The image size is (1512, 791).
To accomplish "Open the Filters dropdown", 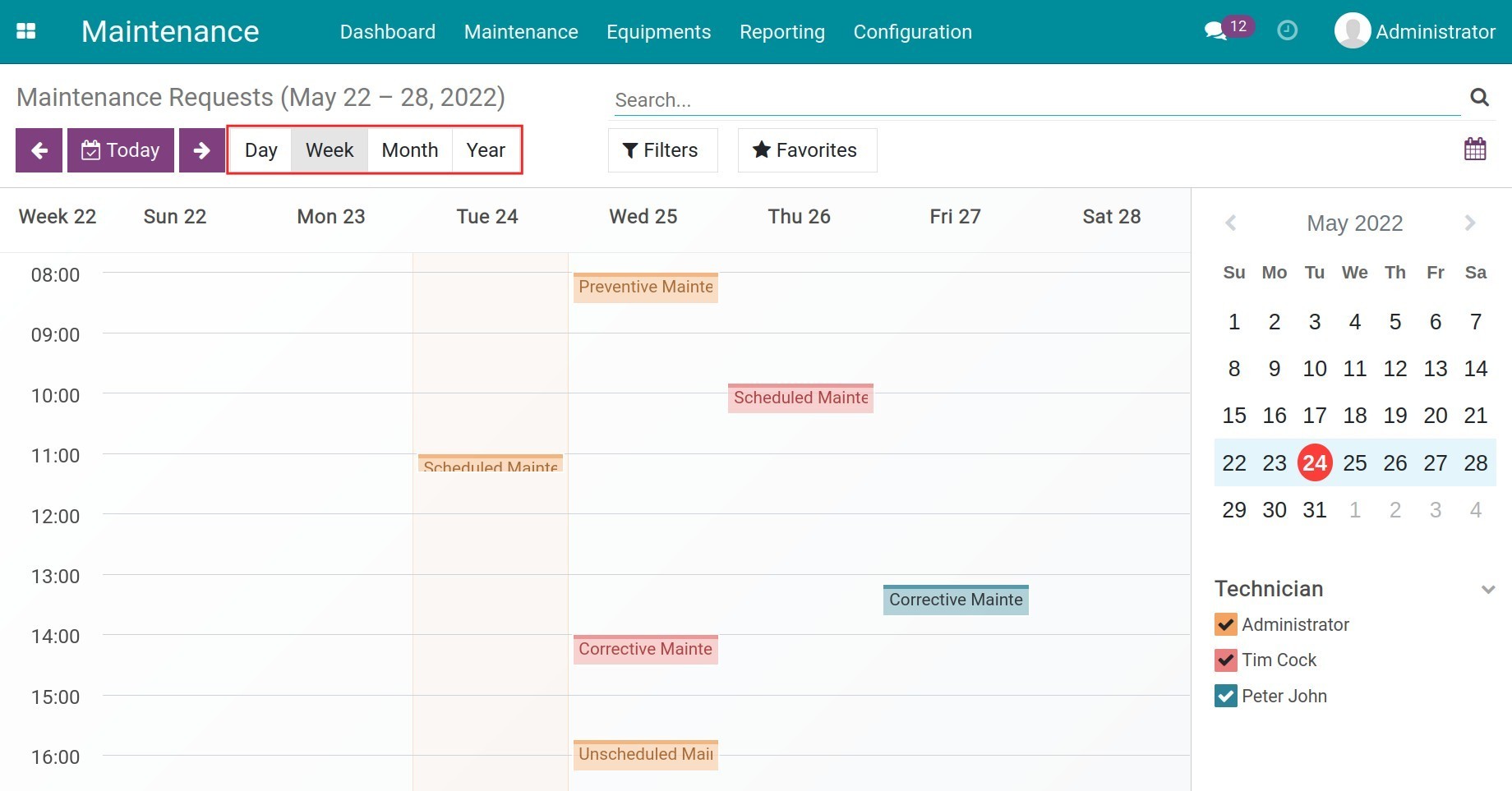I will pos(662,150).
